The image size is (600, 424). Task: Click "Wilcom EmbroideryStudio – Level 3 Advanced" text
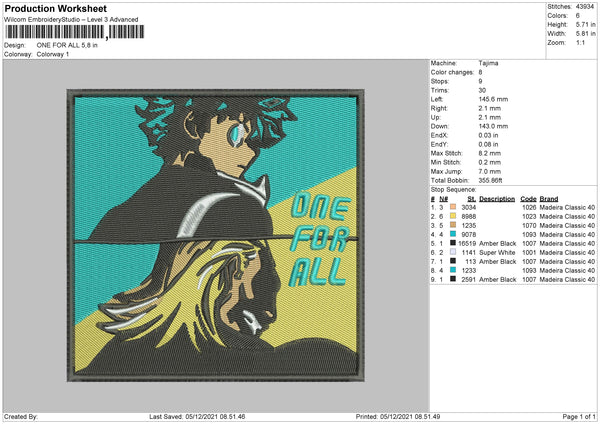point(71,20)
